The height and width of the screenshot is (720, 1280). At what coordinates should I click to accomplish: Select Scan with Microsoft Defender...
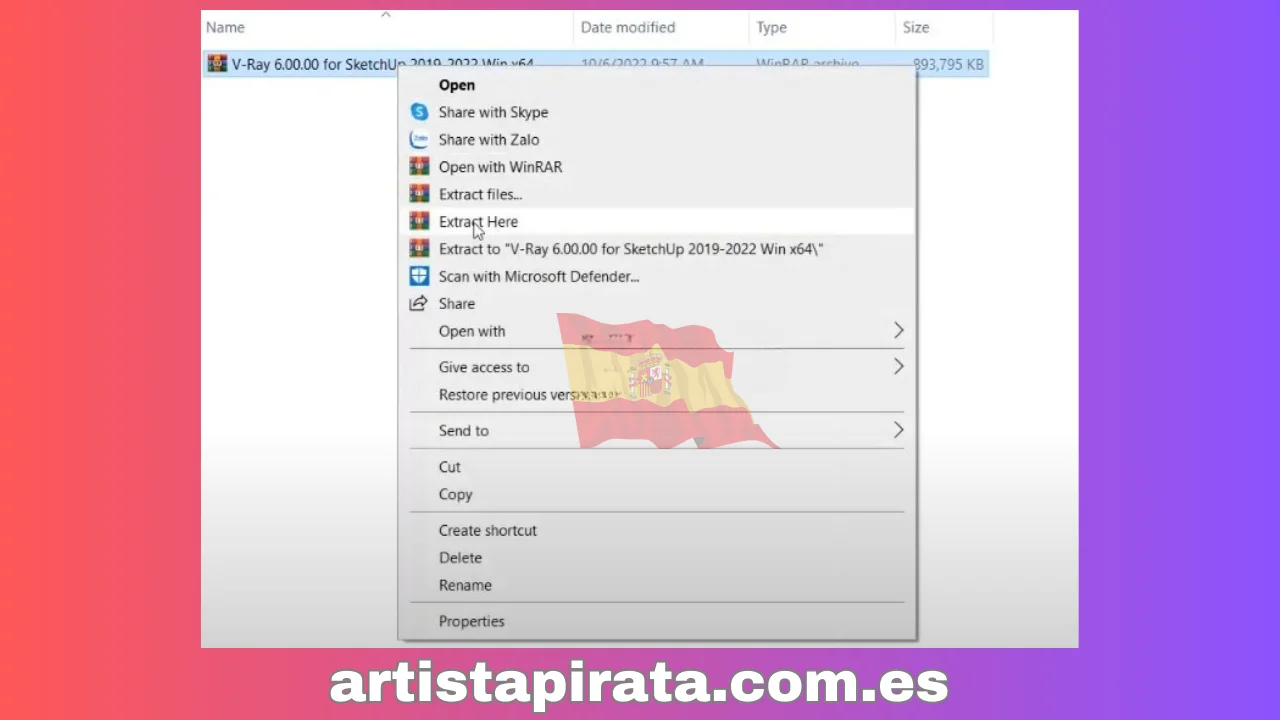pyautogui.click(x=539, y=276)
